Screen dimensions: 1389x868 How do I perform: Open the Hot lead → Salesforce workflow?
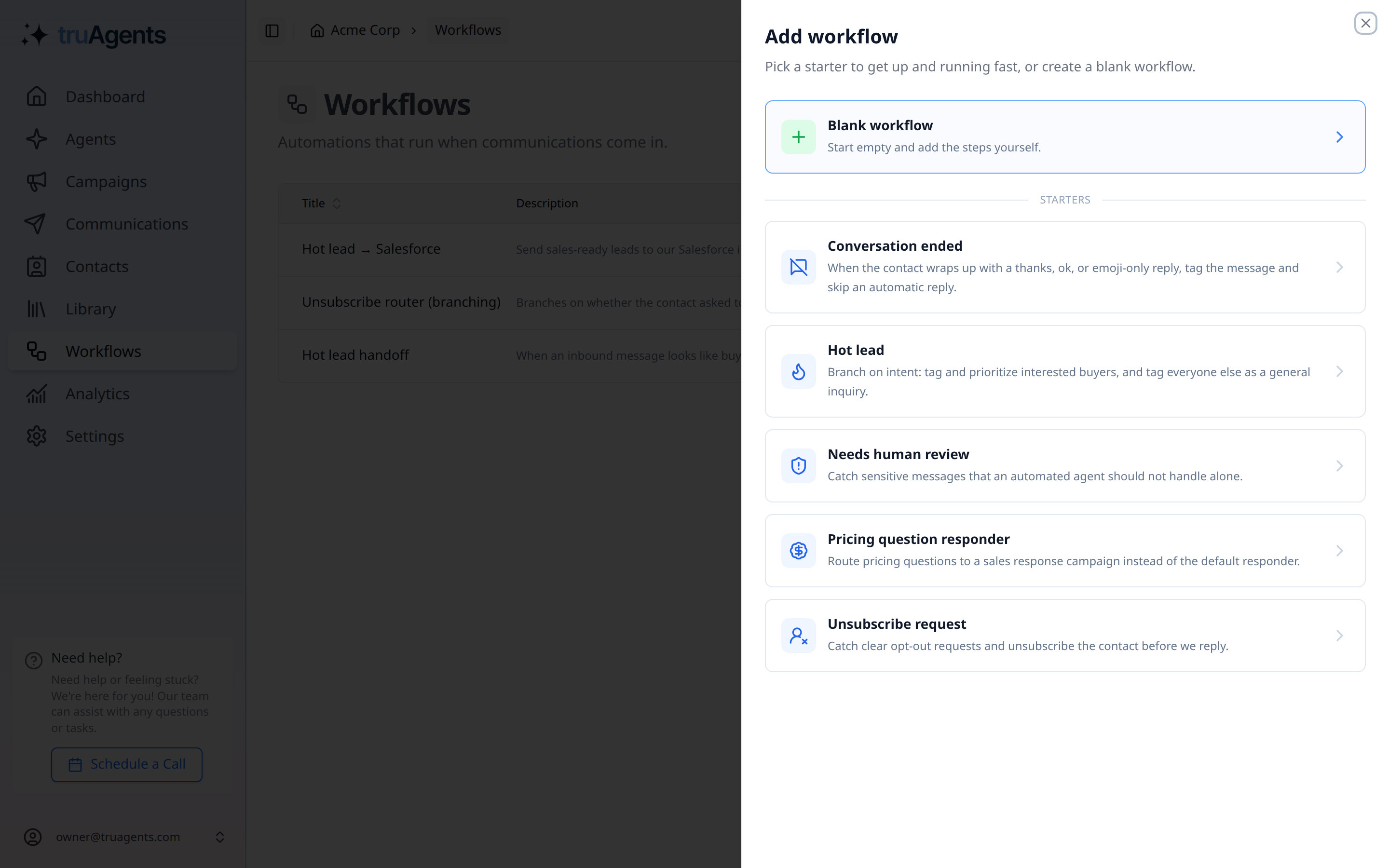371,249
